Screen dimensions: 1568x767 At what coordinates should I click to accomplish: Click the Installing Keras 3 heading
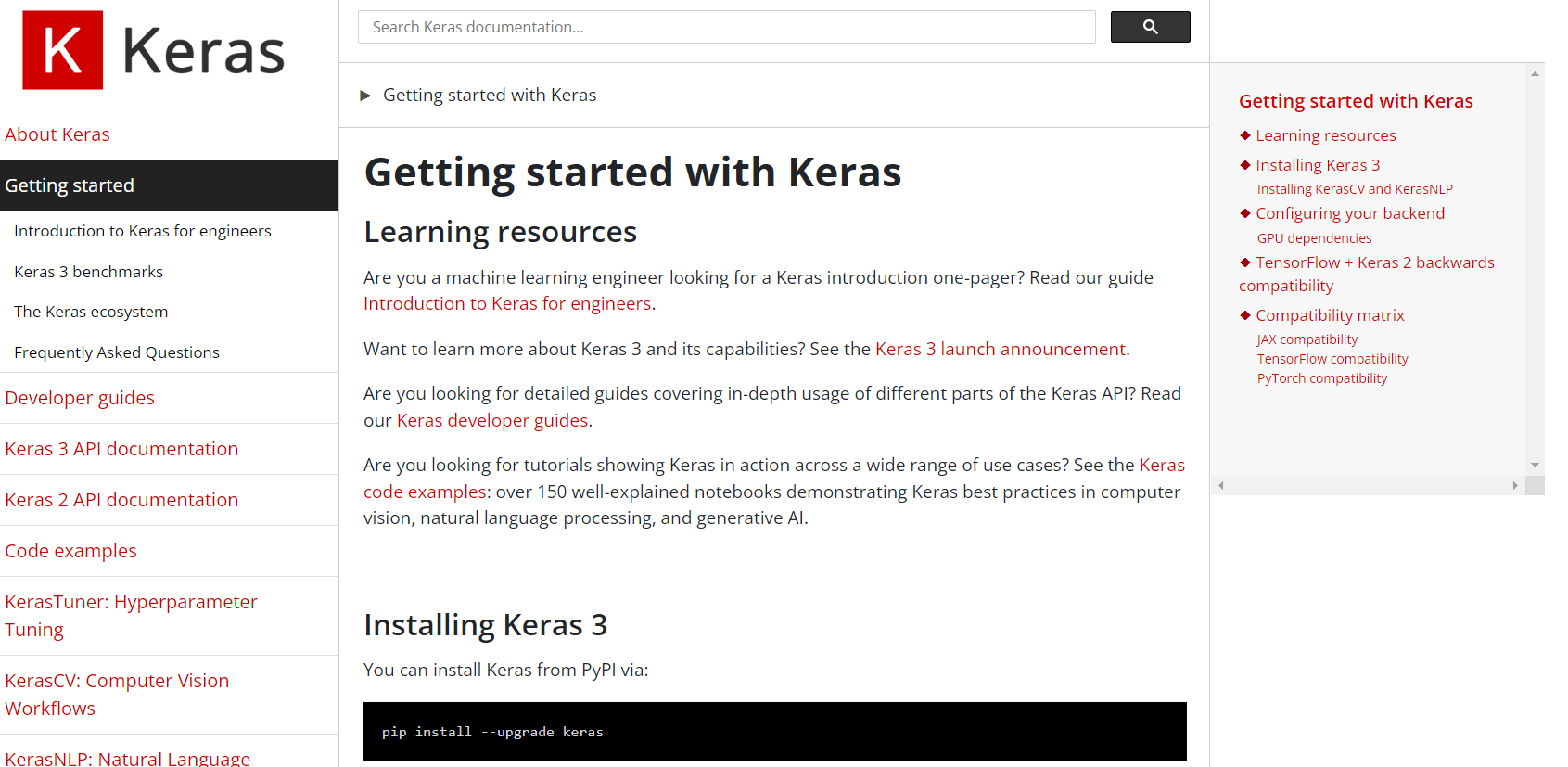point(486,625)
